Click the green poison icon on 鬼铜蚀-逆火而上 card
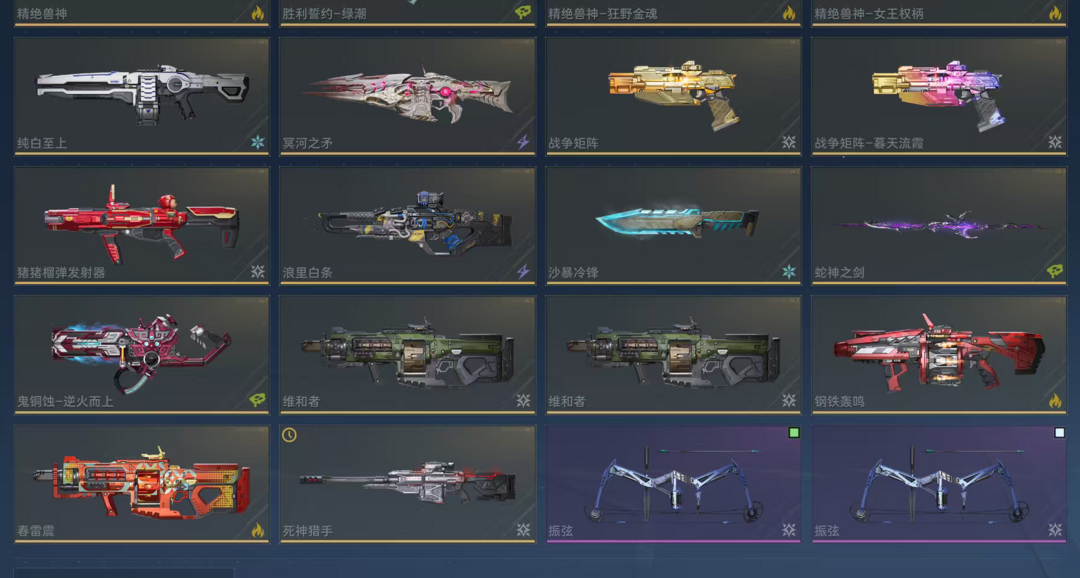Image resolution: width=1080 pixels, height=578 pixels. pyautogui.click(x=258, y=400)
